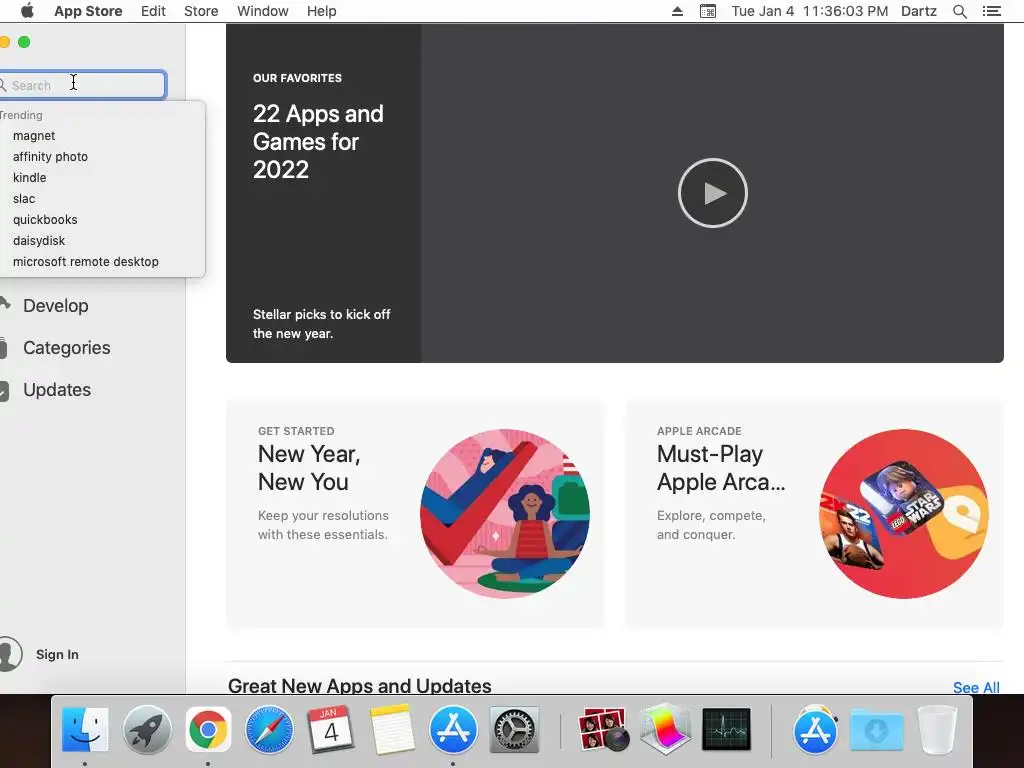Click the Apple Arcade games artwork
This screenshot has width=1024, height=768.
(904, 513)
